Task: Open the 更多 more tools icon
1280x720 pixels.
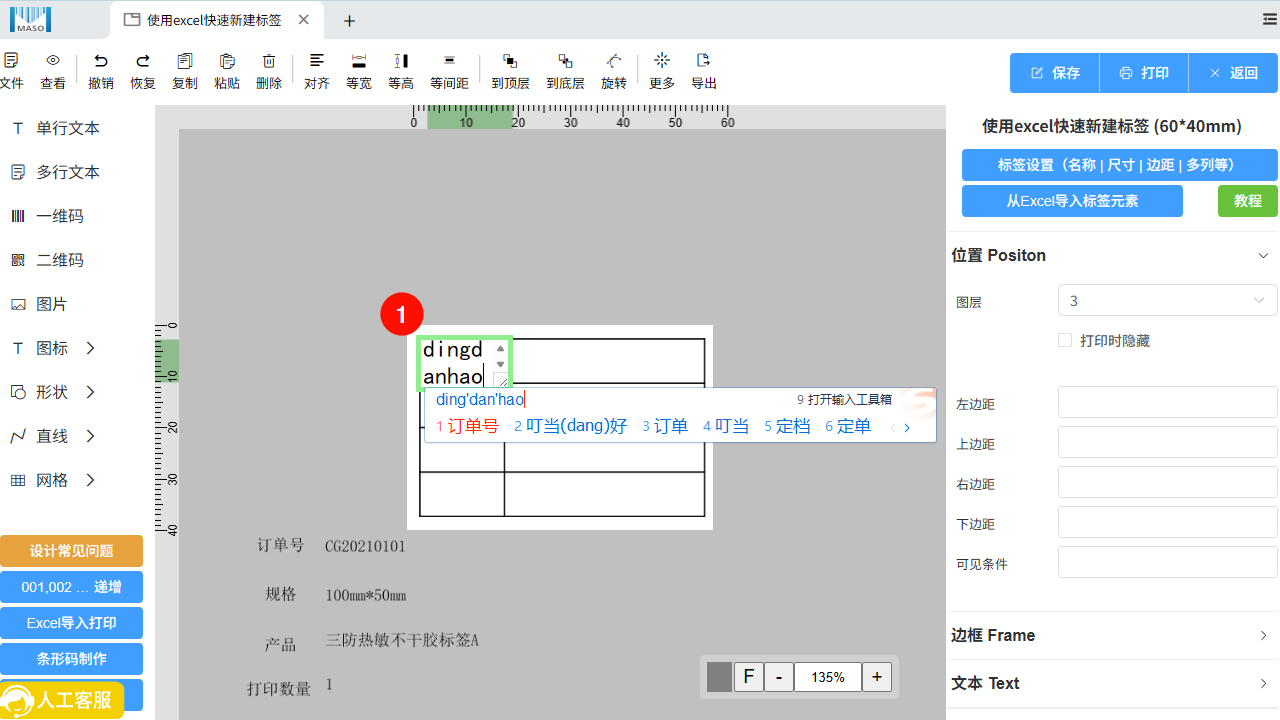Action: tap(662, 61)
